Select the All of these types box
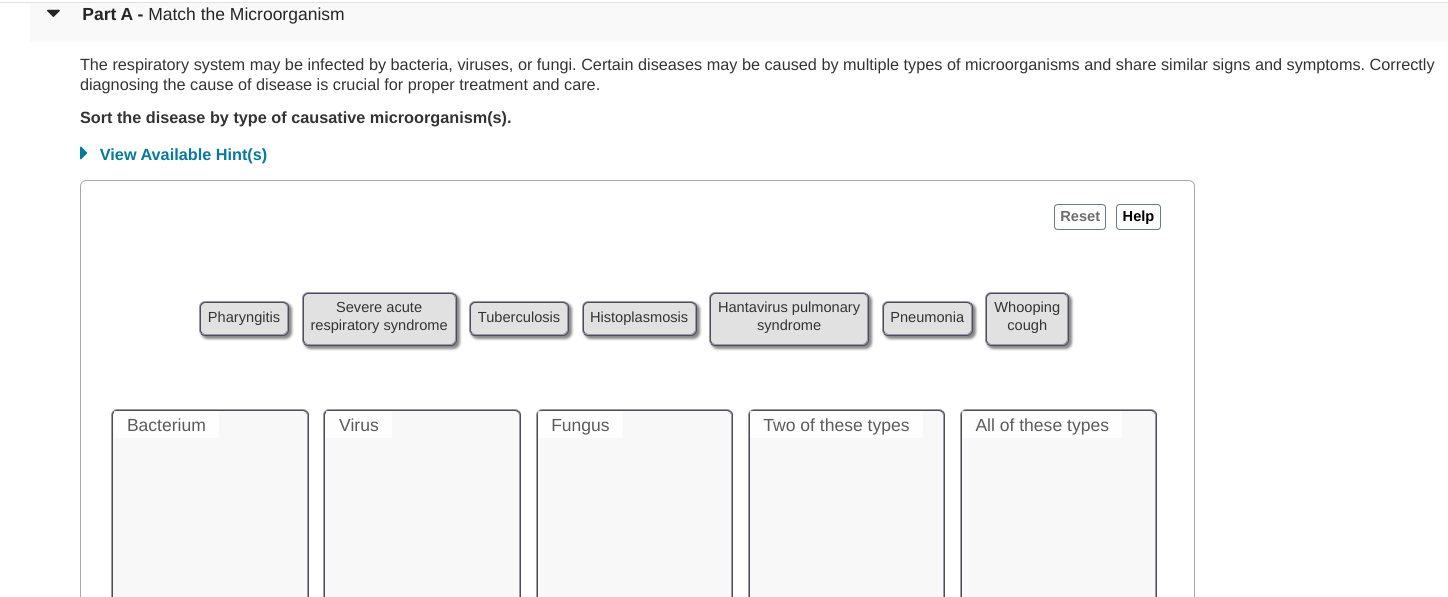The width and height of the screenshot is (1448, 597). 1058,500
